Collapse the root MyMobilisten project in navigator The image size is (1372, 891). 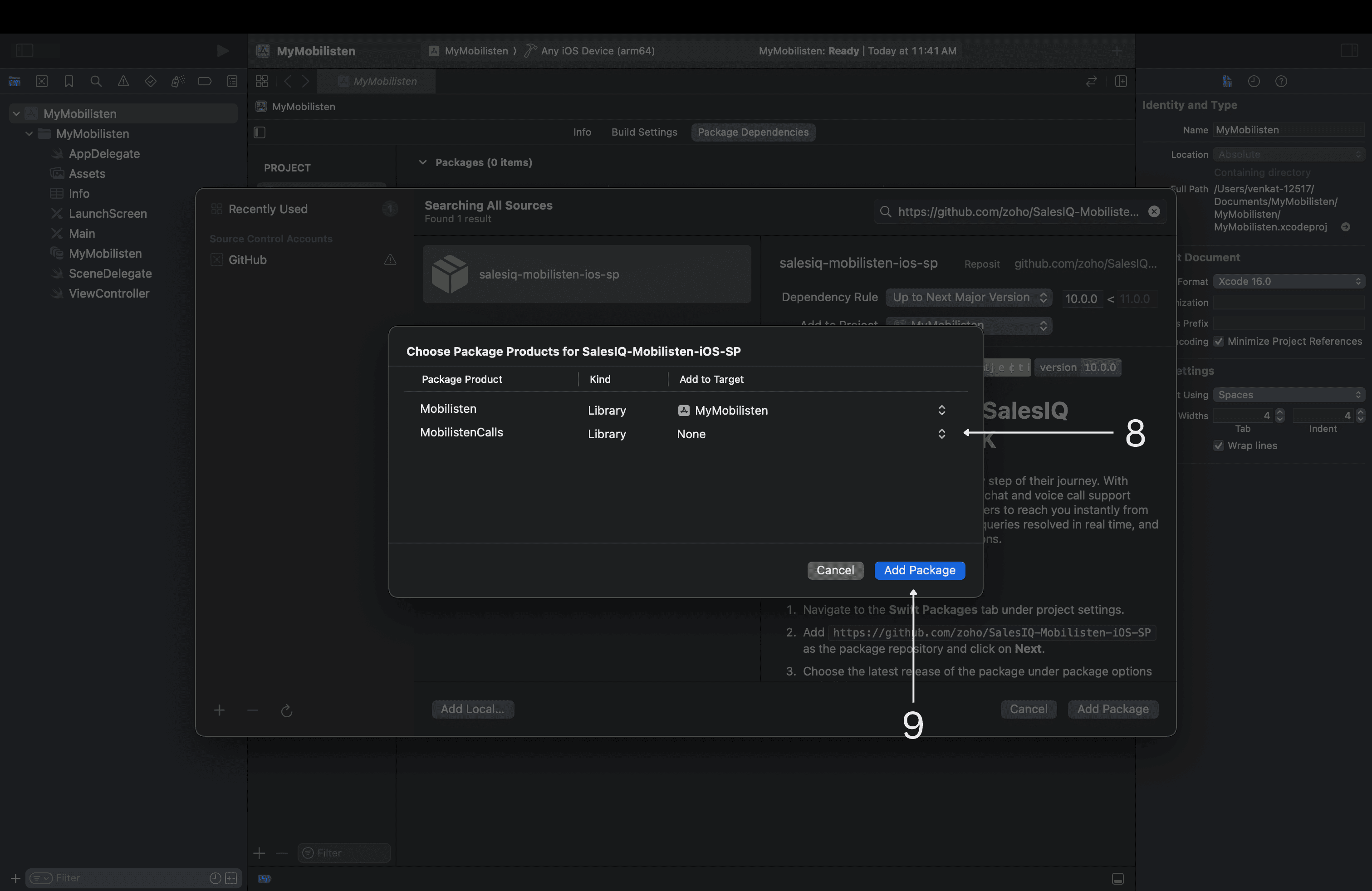coord(17,113)
